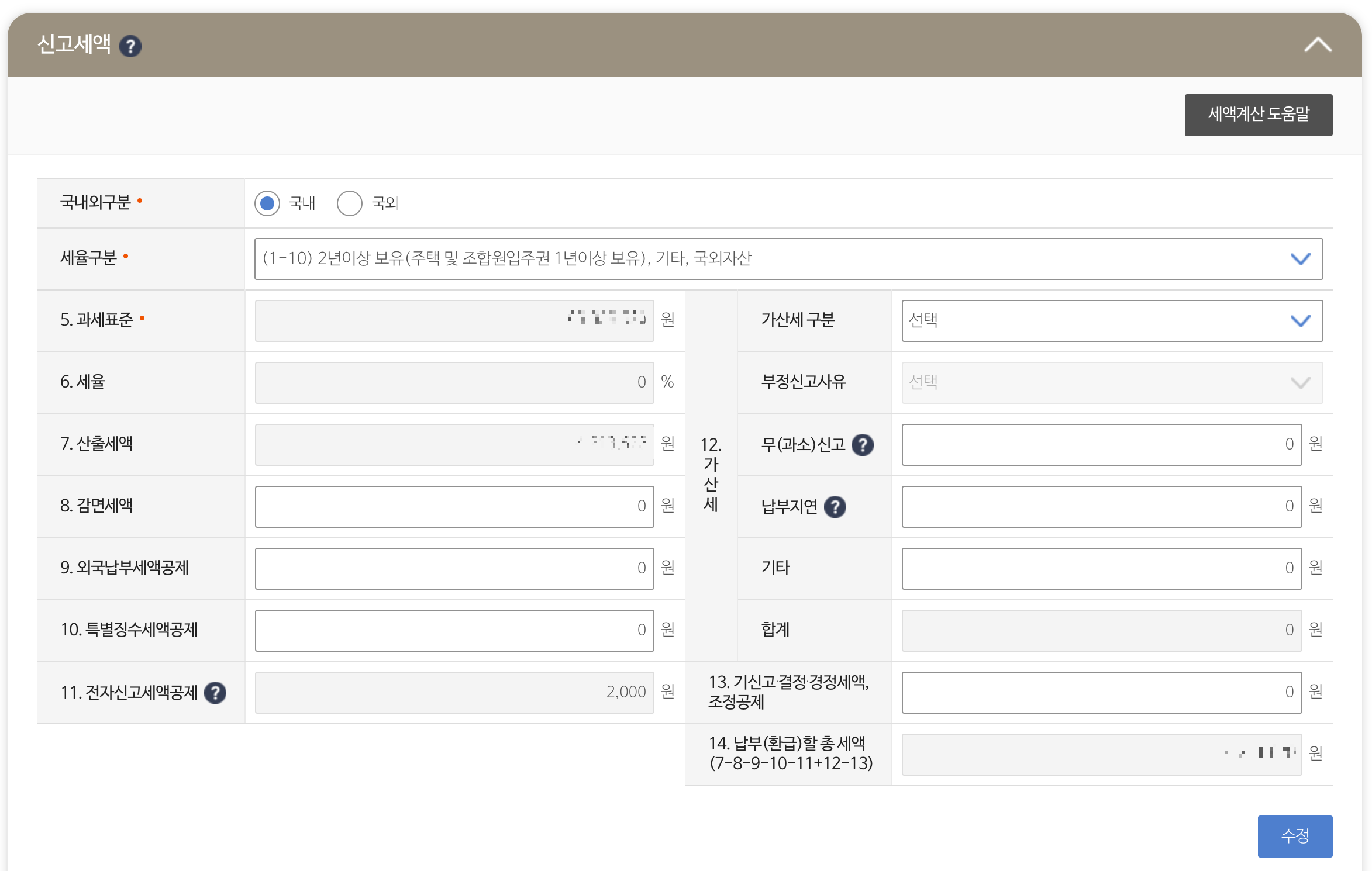
Task: Click the 가산세 기타 input field
Action: 1101,569
